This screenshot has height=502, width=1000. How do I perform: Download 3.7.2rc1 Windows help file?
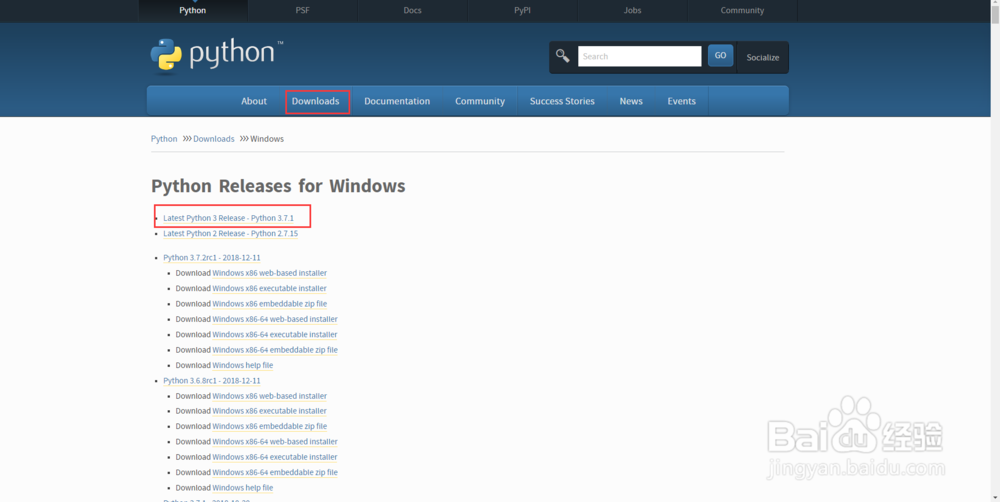point(242,365)
